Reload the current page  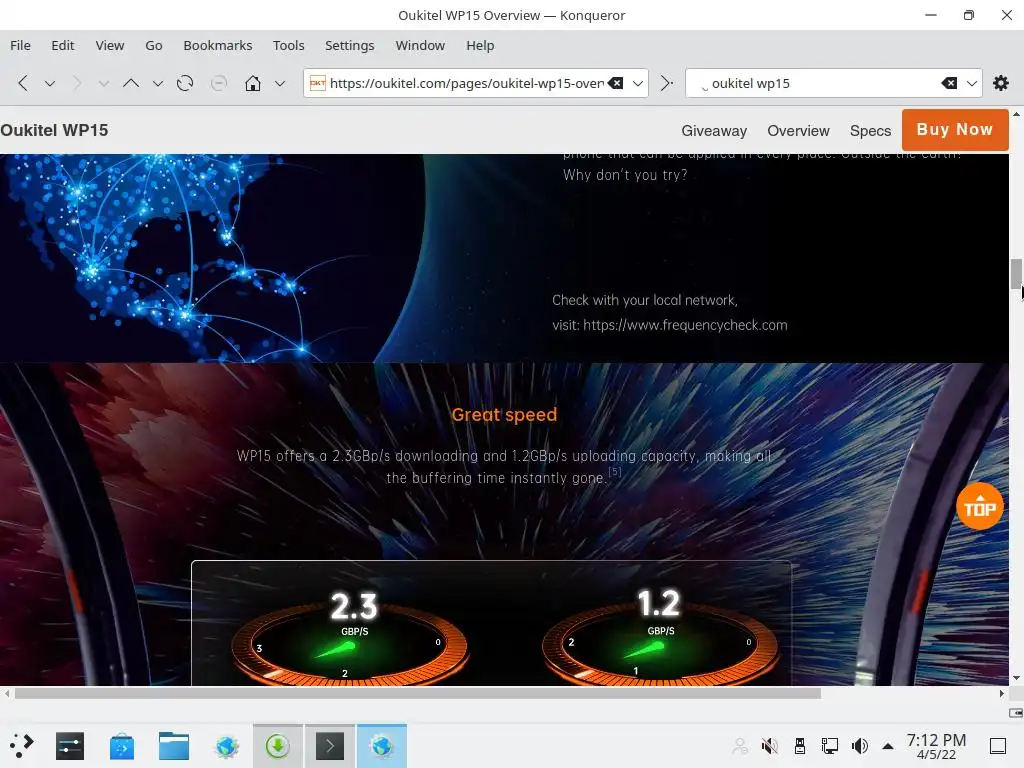(185, 83)
